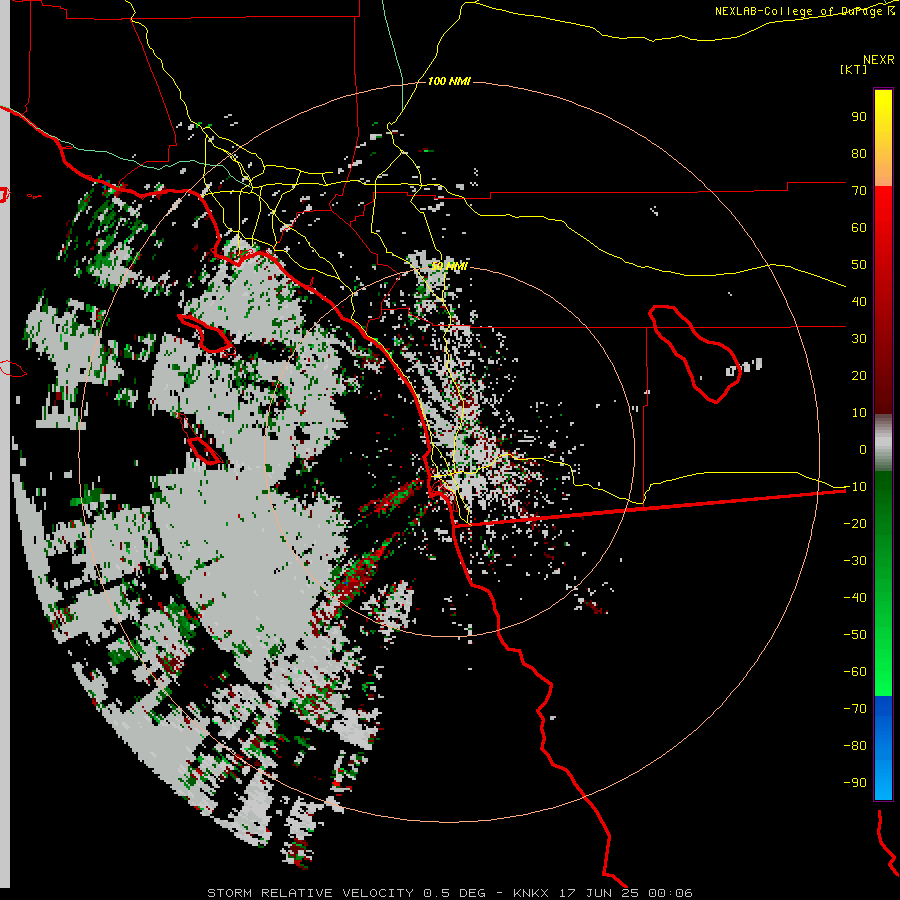This screenshot has width=900, height=900.
Task: Click the -30 value on velocity scale
Action: pyautogui.click(x=855, y=561)
